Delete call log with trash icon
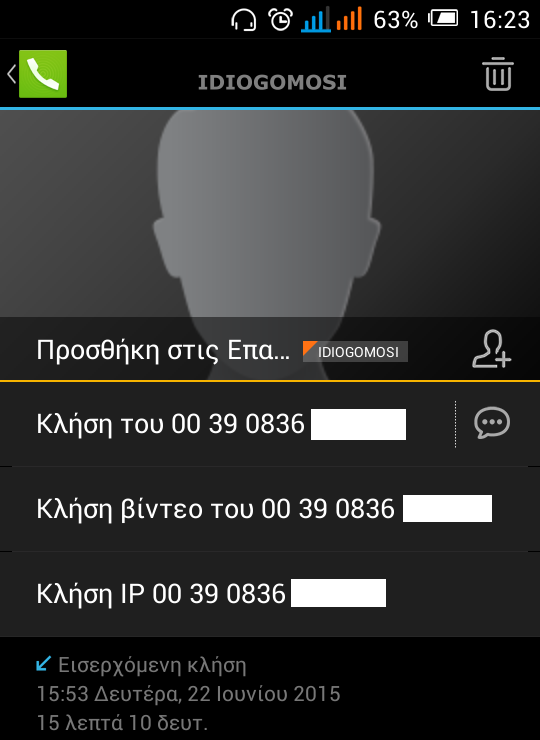Viewport: 540px width, 740px height. coord(498,74)
